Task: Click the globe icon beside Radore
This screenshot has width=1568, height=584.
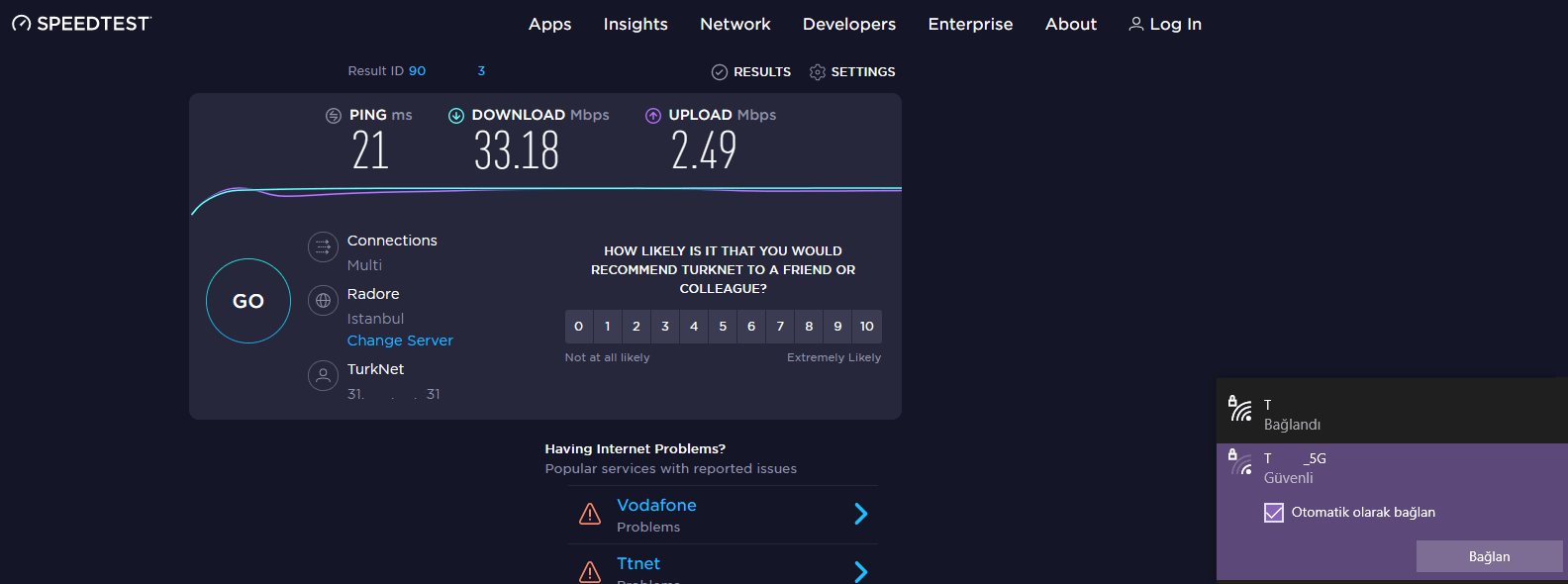Action: [x=323, y=300]
